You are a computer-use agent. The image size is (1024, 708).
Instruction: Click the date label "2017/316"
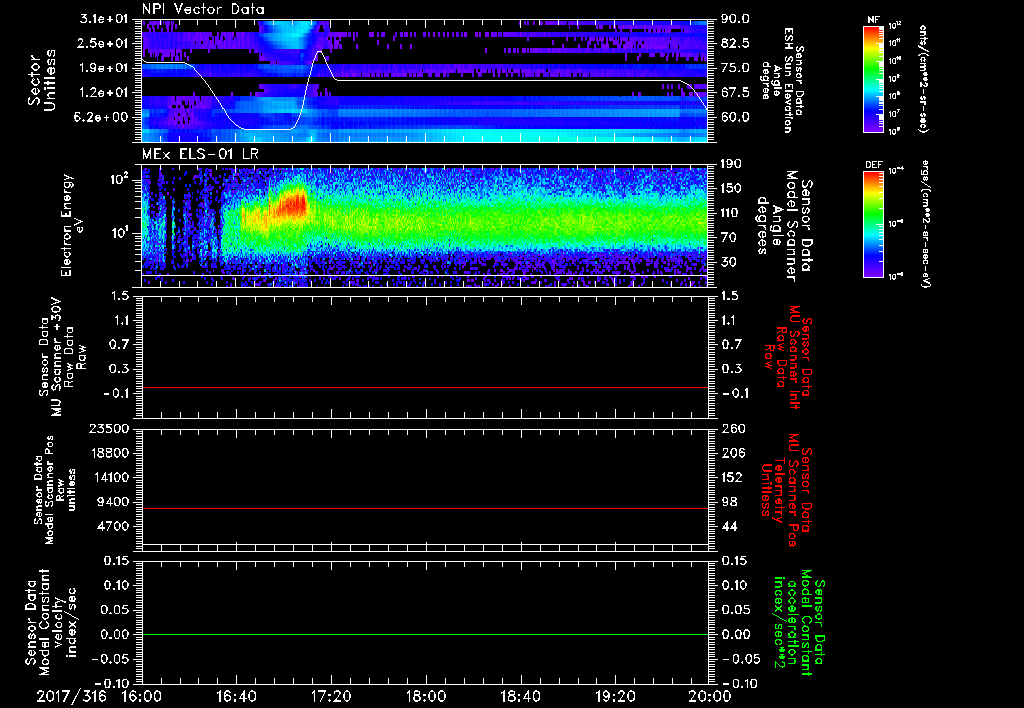pos(71,696)
